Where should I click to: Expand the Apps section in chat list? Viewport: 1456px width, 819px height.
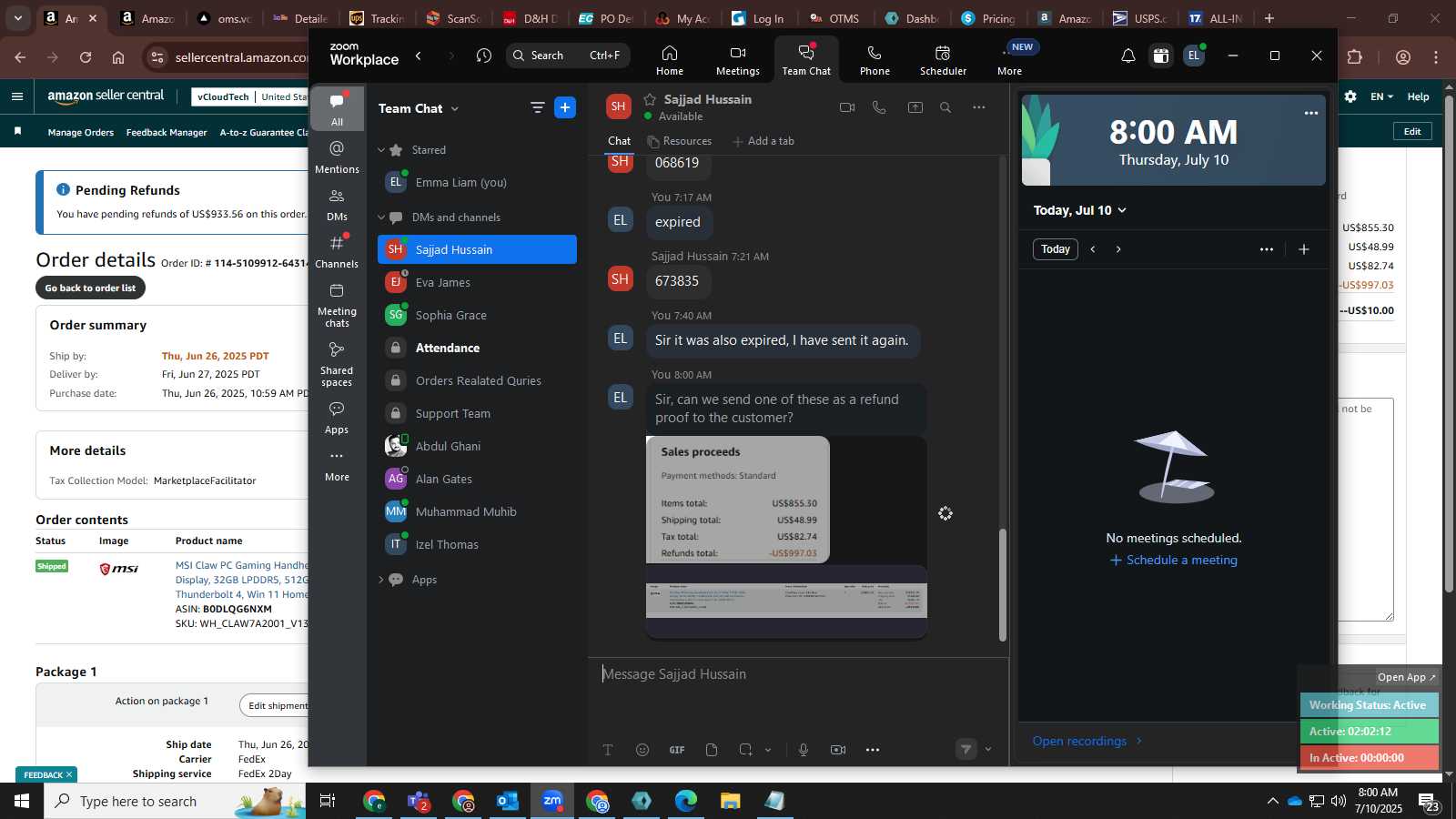[x=381, y=580]
